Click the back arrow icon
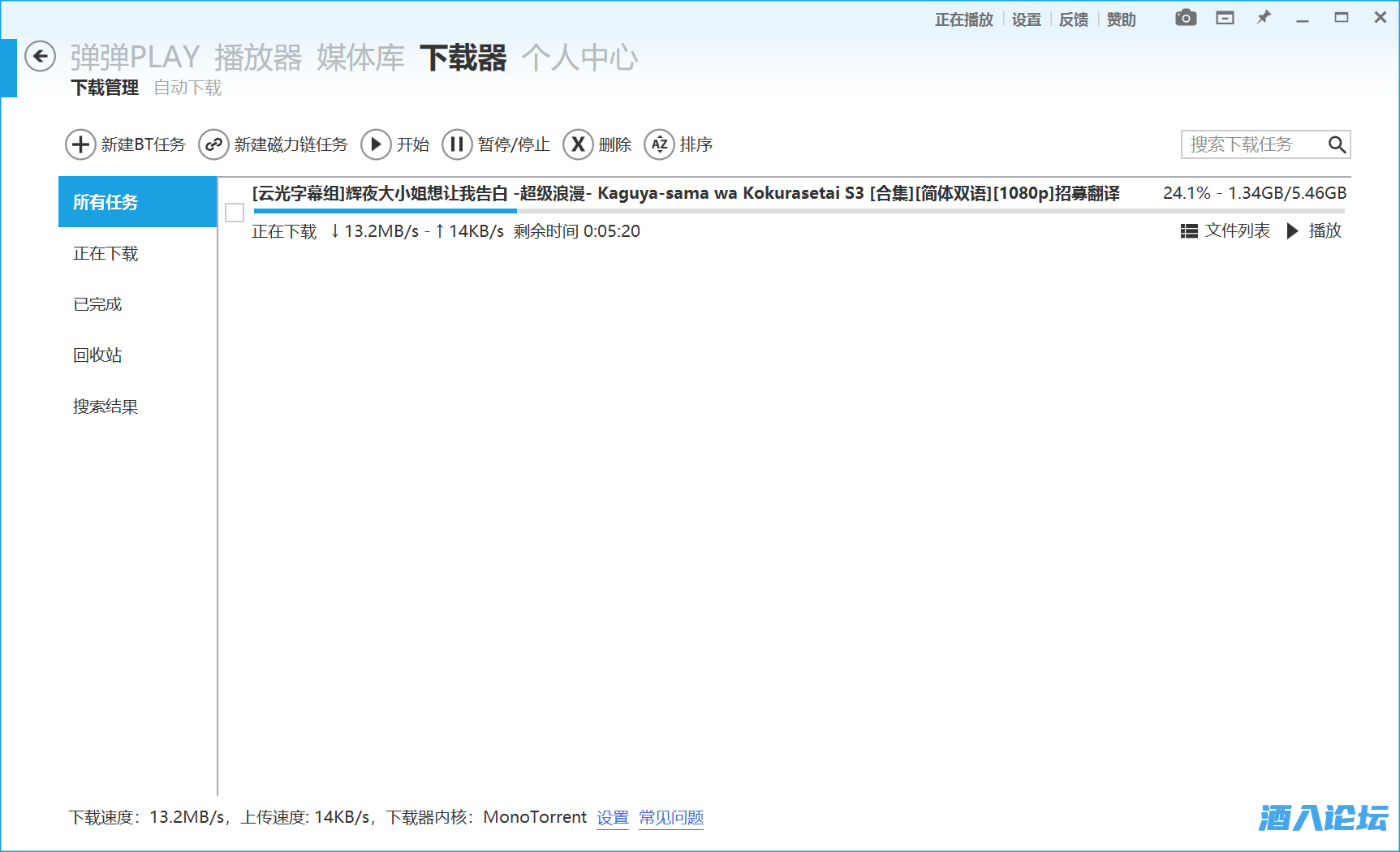The width and height of the screenshot is (1400, 852). [40, 57]
